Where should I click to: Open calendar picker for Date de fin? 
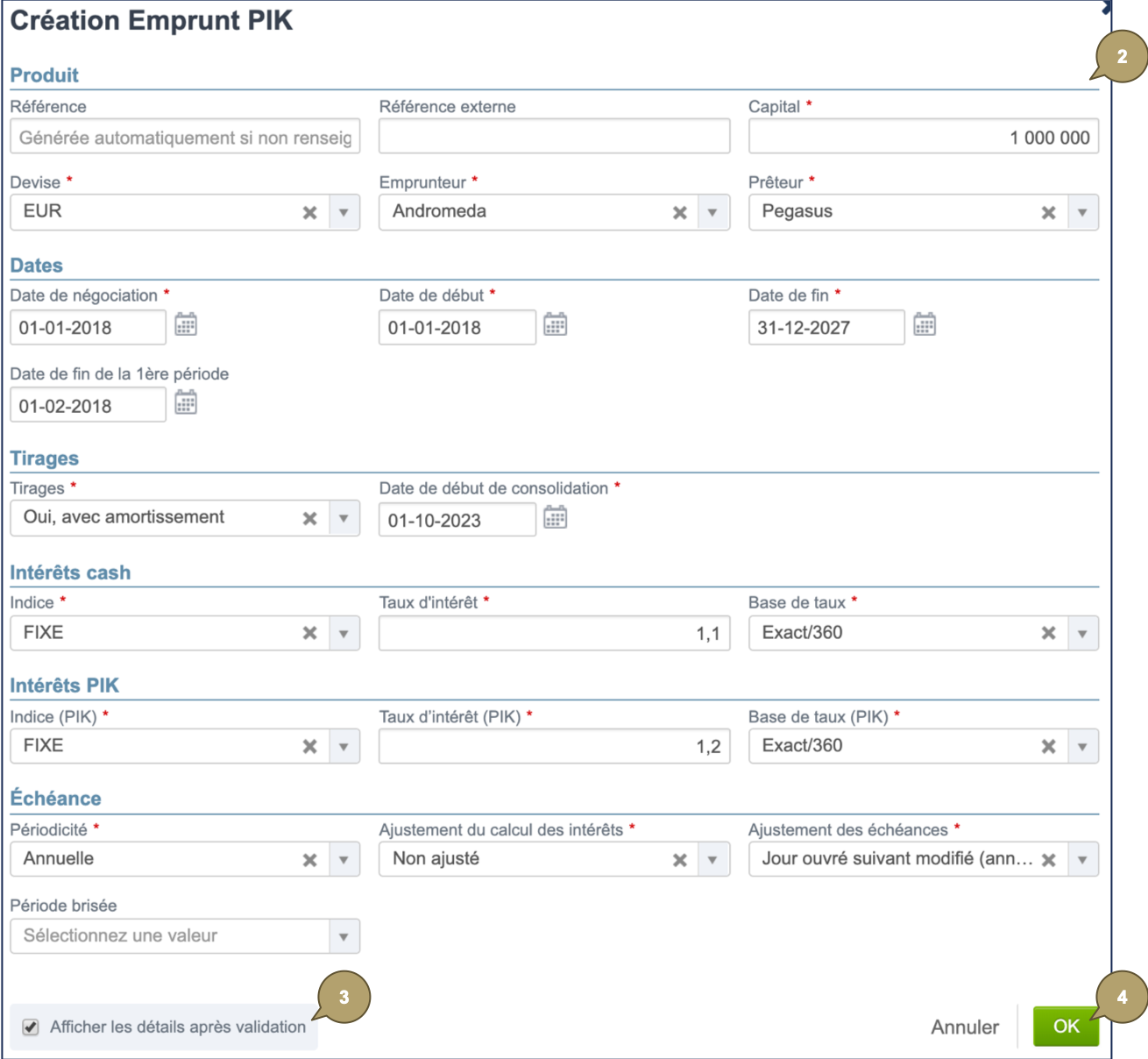(925, 324)
